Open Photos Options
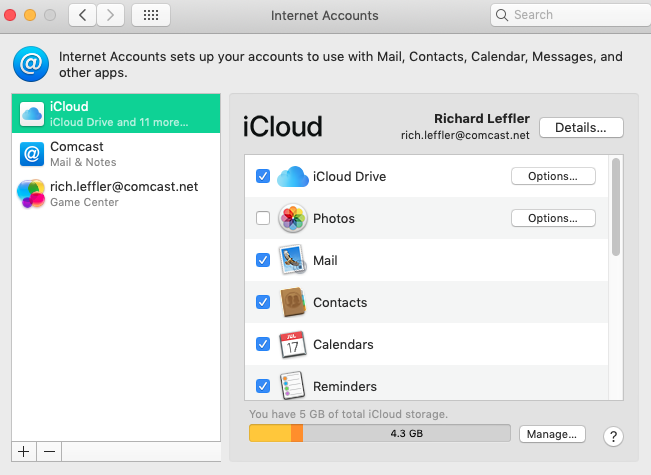This screenshot has height=475, width=651. 553,219
